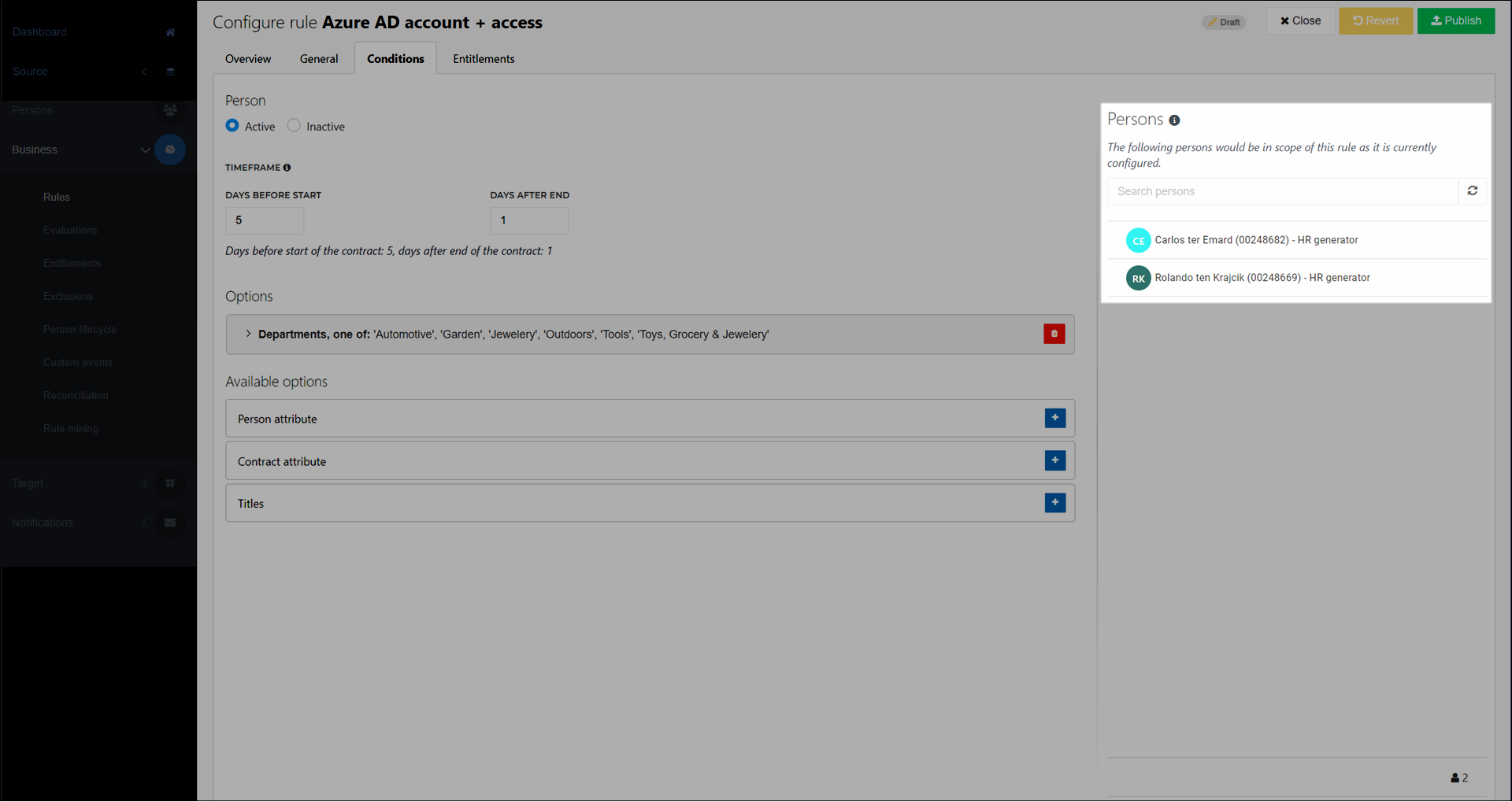Screen dimensions: 1512x802
Task: Click the CE avatar for Carlos
Action: pyautogui.click(x=1138, y=240)
